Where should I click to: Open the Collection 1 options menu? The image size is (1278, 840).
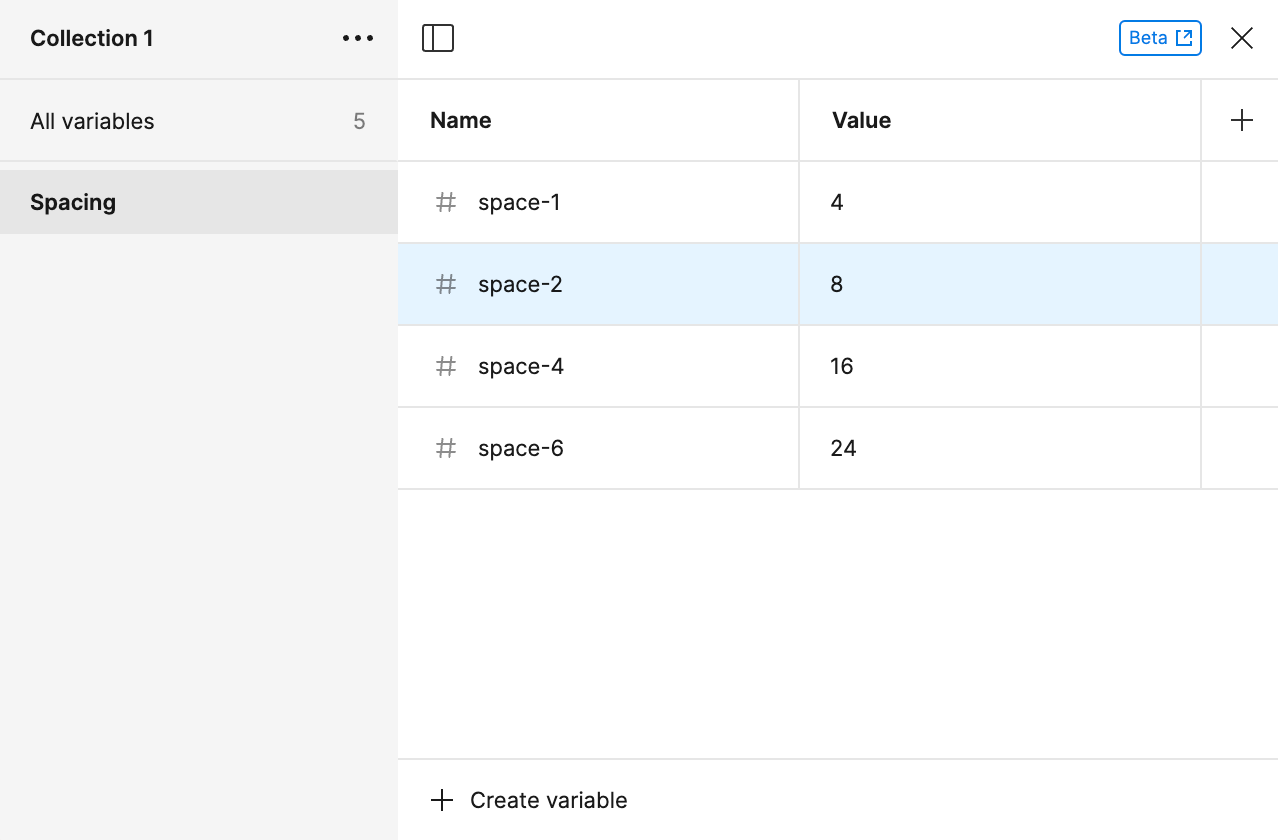click(357, 38)
